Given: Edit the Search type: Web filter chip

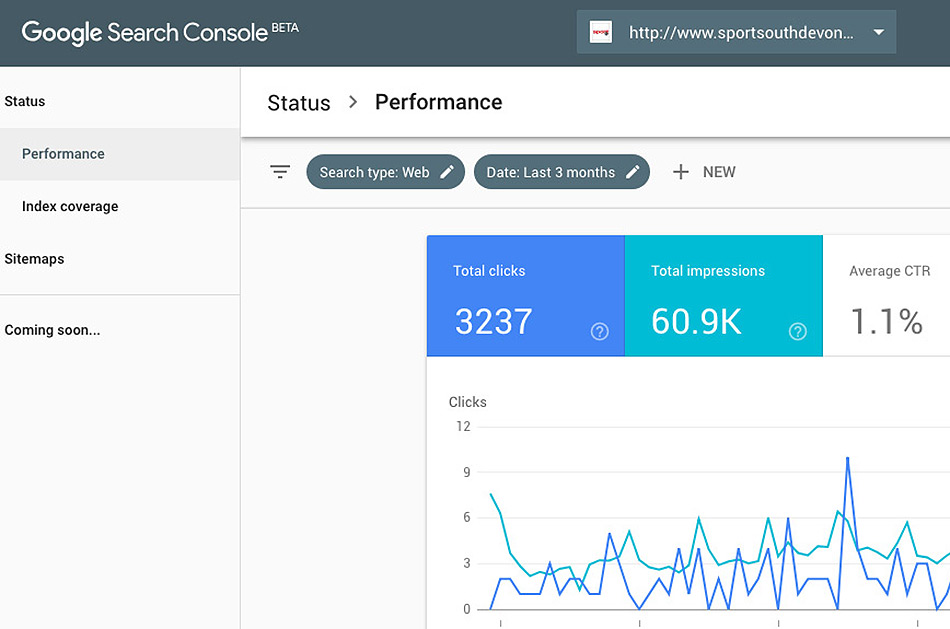Looking at the screenshot, I should coord(385,172).
